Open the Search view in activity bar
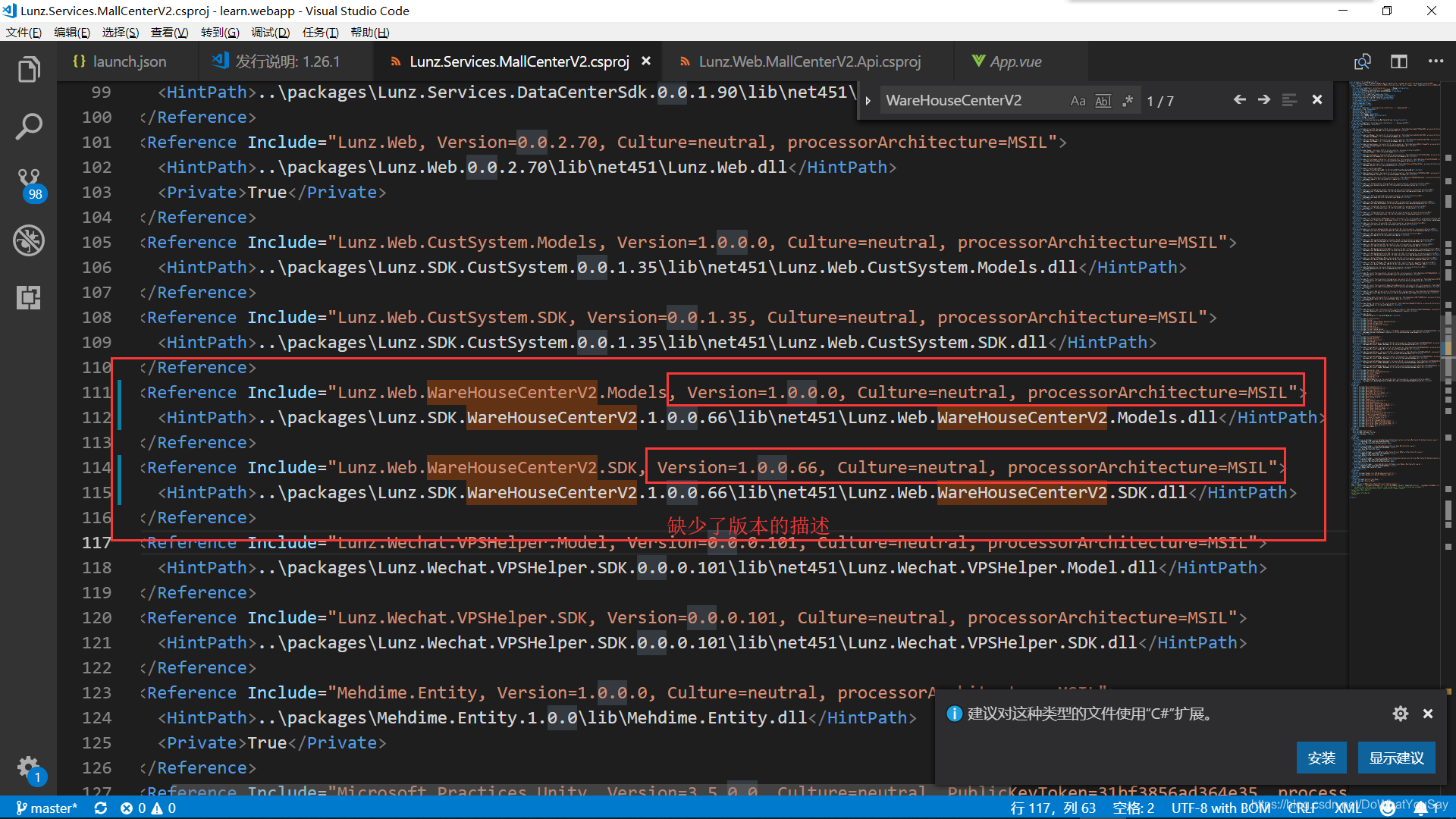This screenshot has height=819, width=1456. 29,127
